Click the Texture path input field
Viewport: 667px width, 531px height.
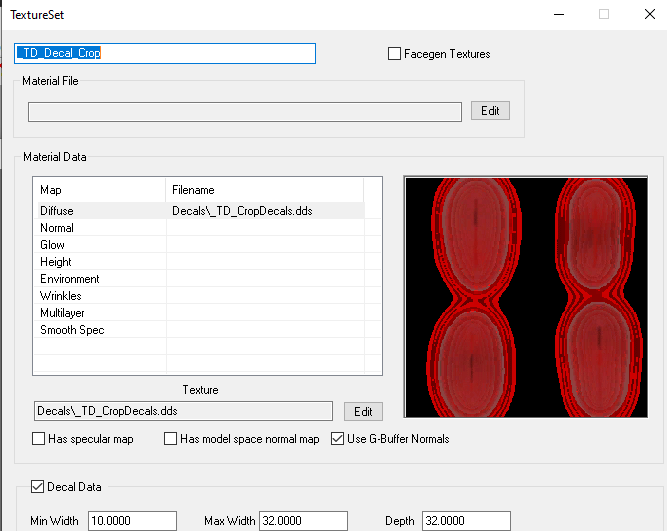tap(183, 411)
